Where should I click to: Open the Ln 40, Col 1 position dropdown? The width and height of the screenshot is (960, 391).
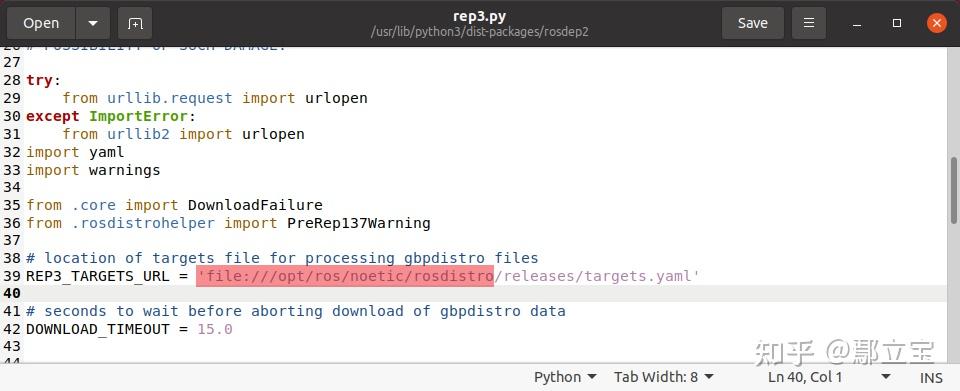pos(885,377)
